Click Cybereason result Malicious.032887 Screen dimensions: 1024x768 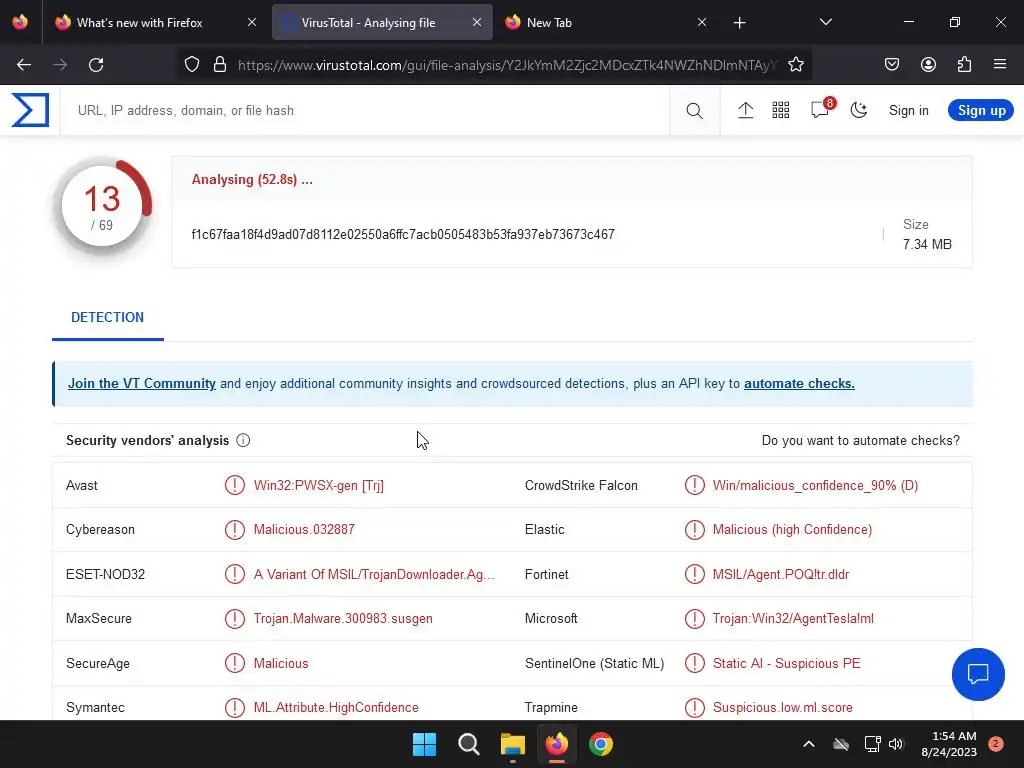pyautogui.click(x=304, y=530)
